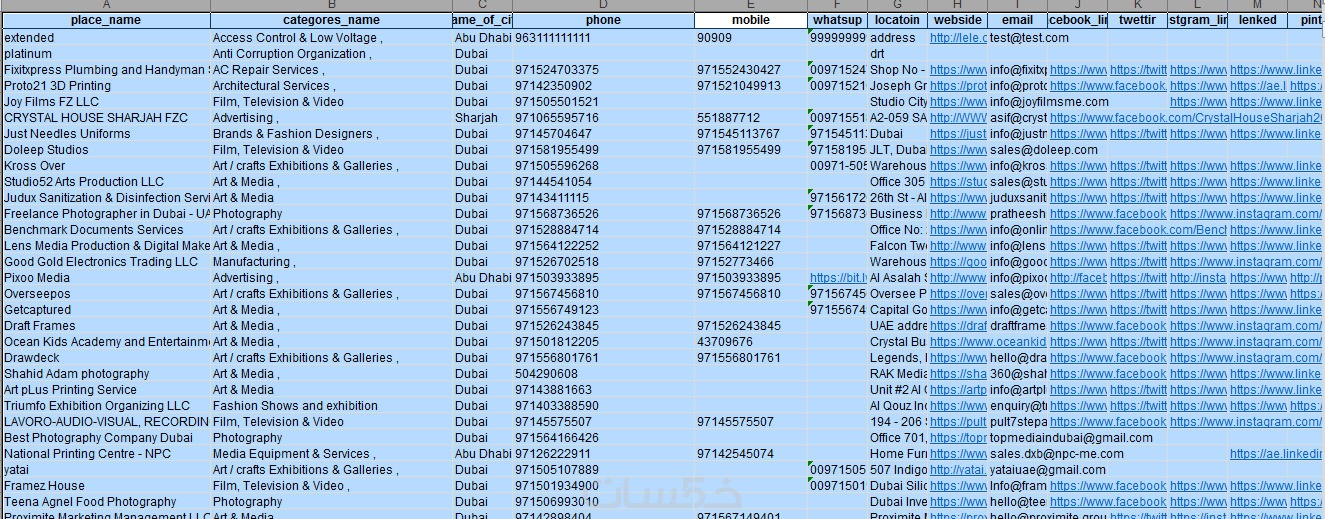This screenshot has width=1325, height=519.
Task: Select the 'Draft Frames' place name cell
Action: [x=106, y=326]
